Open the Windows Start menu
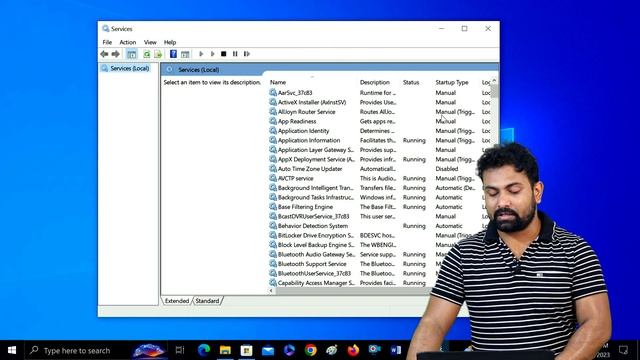 (12, 350)
